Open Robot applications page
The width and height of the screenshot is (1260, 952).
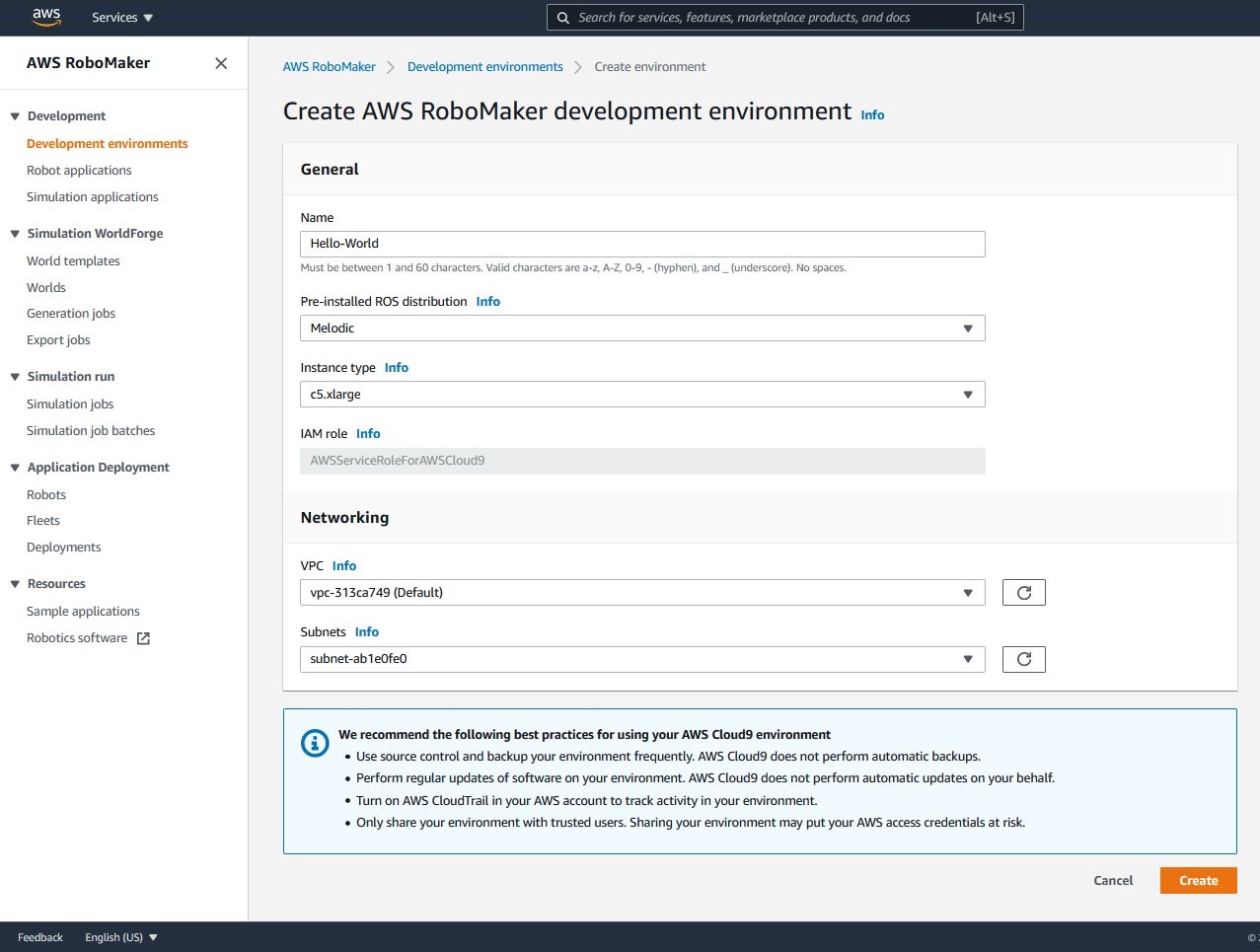(x=79, y=171)
